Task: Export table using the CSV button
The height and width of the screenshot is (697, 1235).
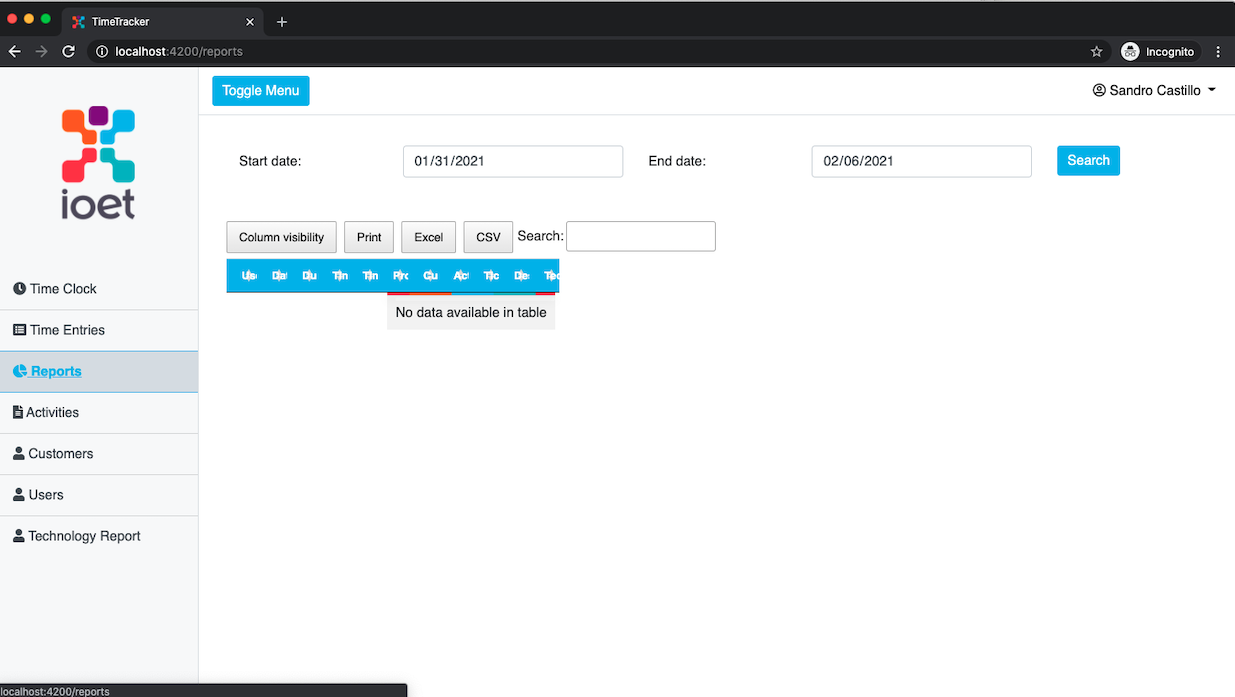Action: coord(488,237)
